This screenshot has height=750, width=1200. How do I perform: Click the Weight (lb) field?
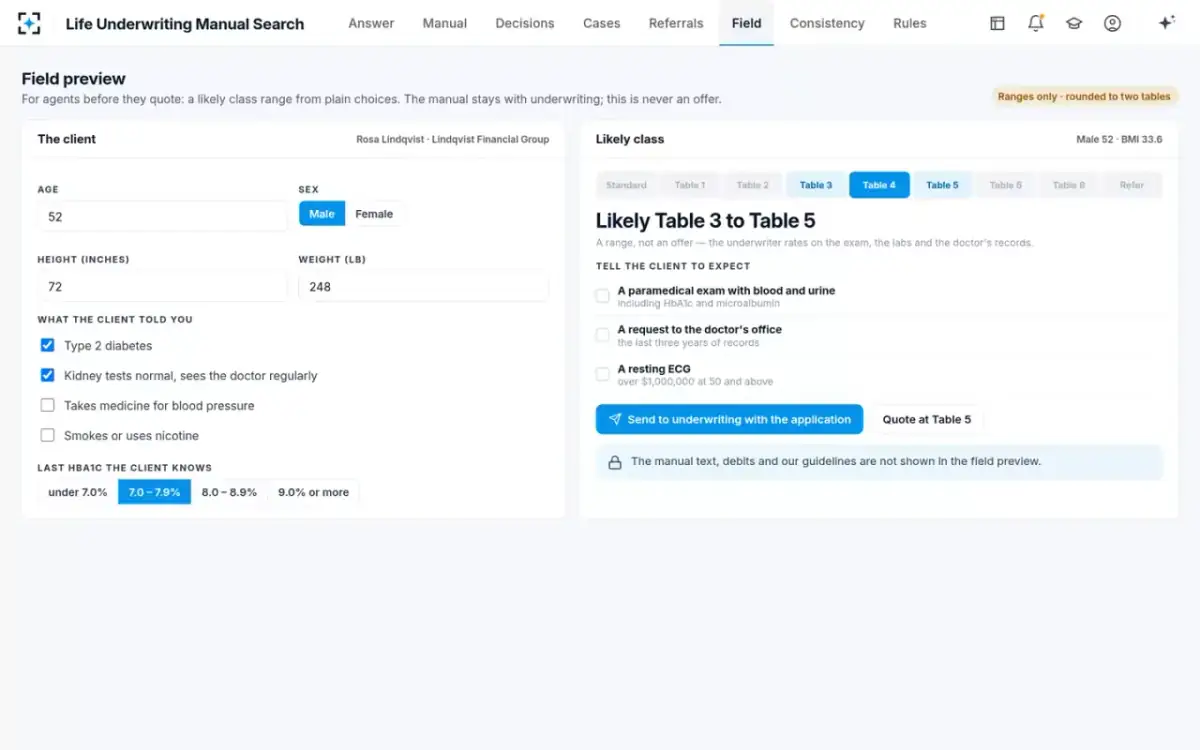tap(423, 286)
